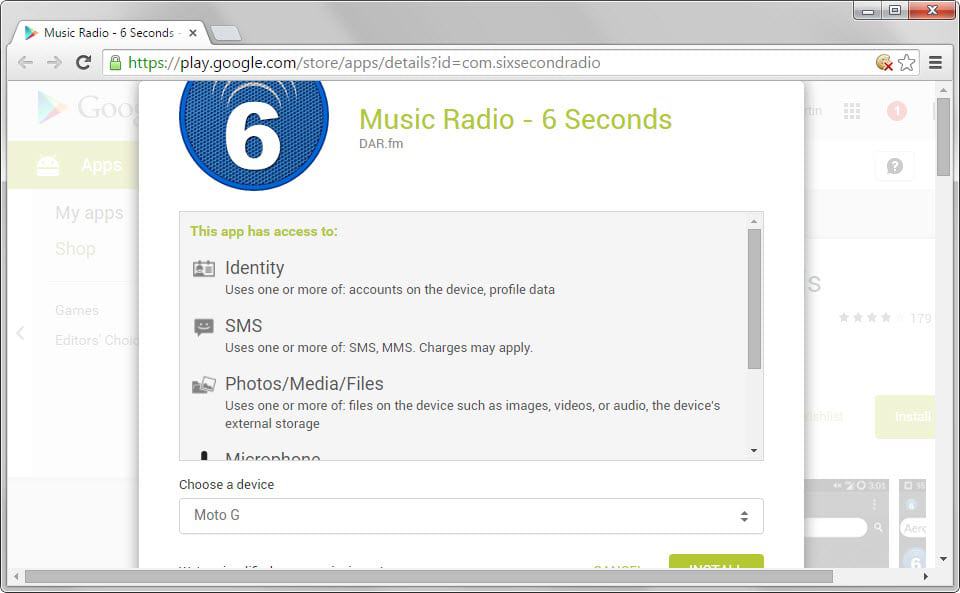Click the background page Install button
Screen dimensions: 960x593
[906, 417]
